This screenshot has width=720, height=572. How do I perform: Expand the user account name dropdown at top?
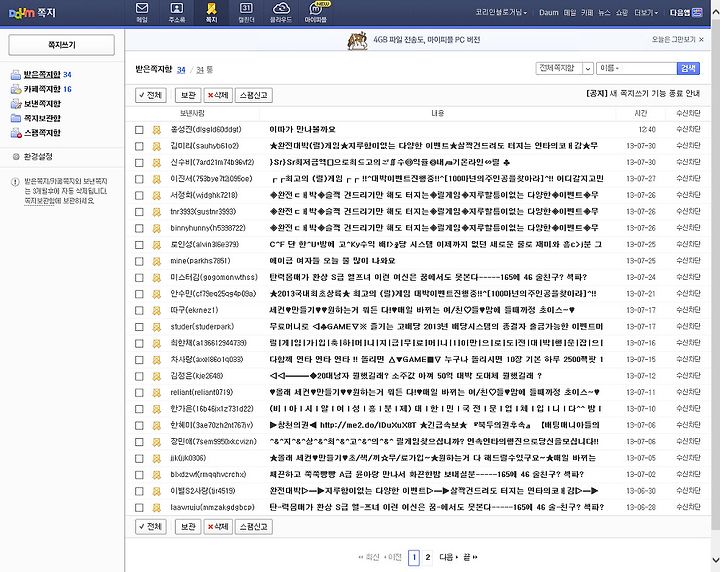(501, 12)
